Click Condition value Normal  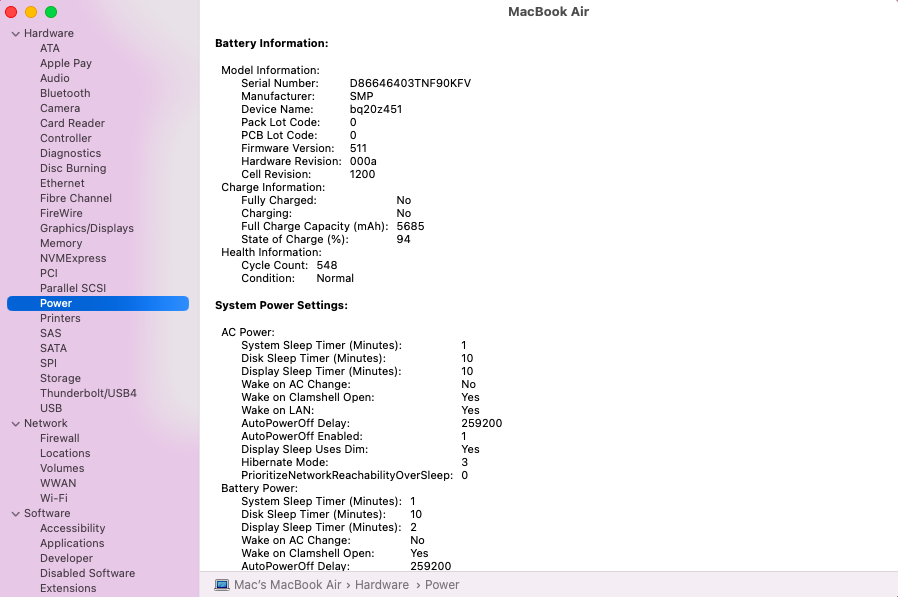click(x=335, y=278)
